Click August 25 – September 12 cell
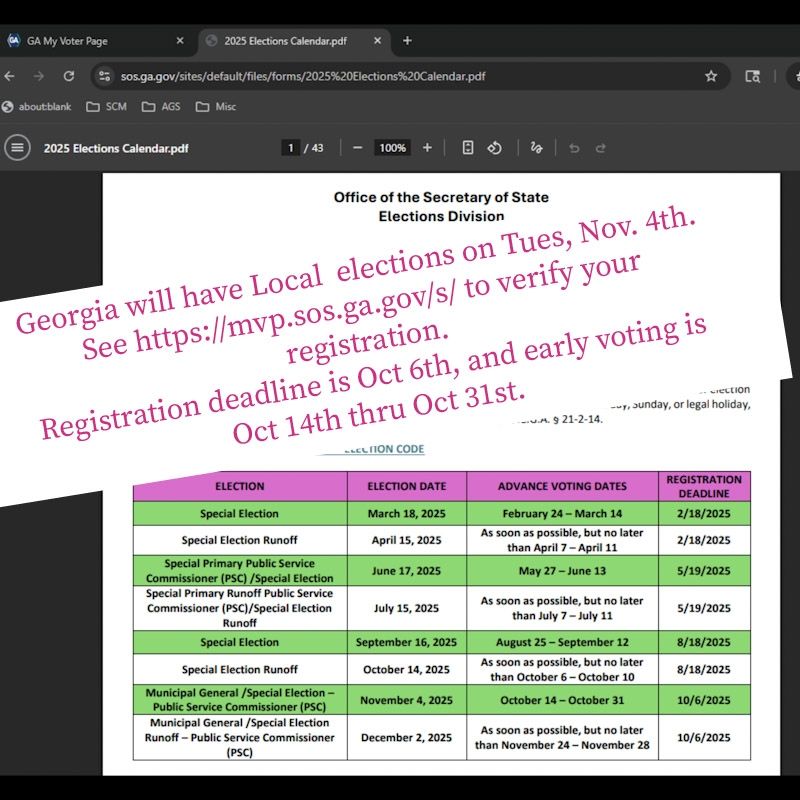 [562, 642]
